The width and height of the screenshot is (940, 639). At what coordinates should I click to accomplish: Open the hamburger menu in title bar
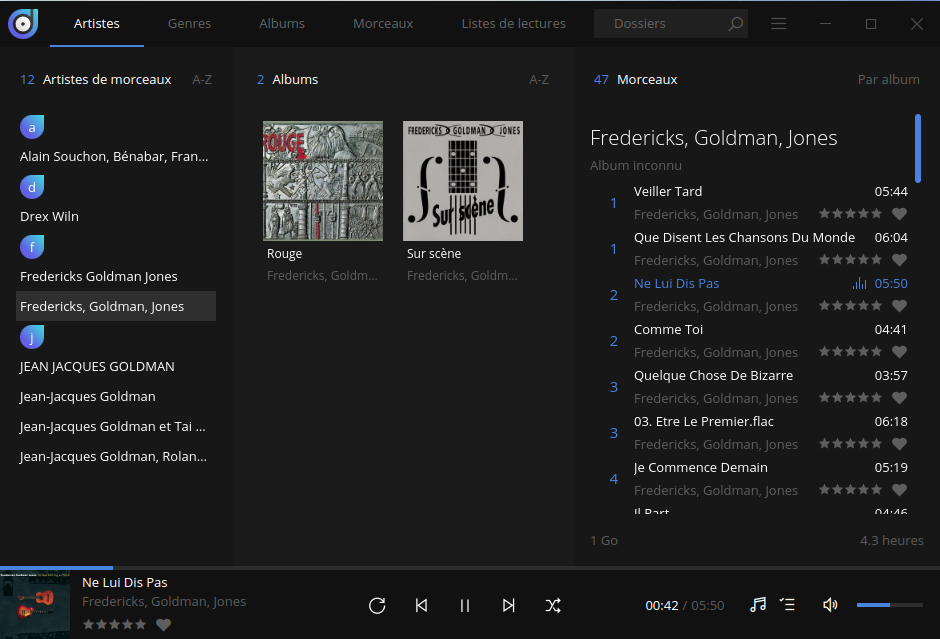tap(779, 24)
